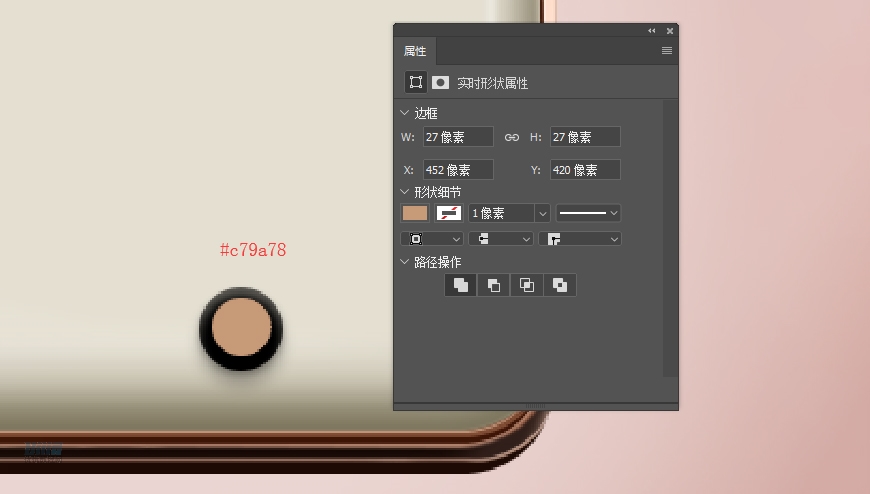Collapse the panel with double-arrow icon
This screenshot has height=494, width=870.
point(652,31)
